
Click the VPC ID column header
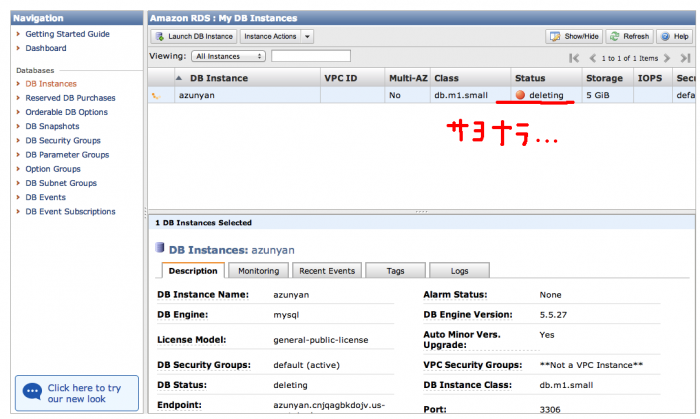(x=352, y=78)
